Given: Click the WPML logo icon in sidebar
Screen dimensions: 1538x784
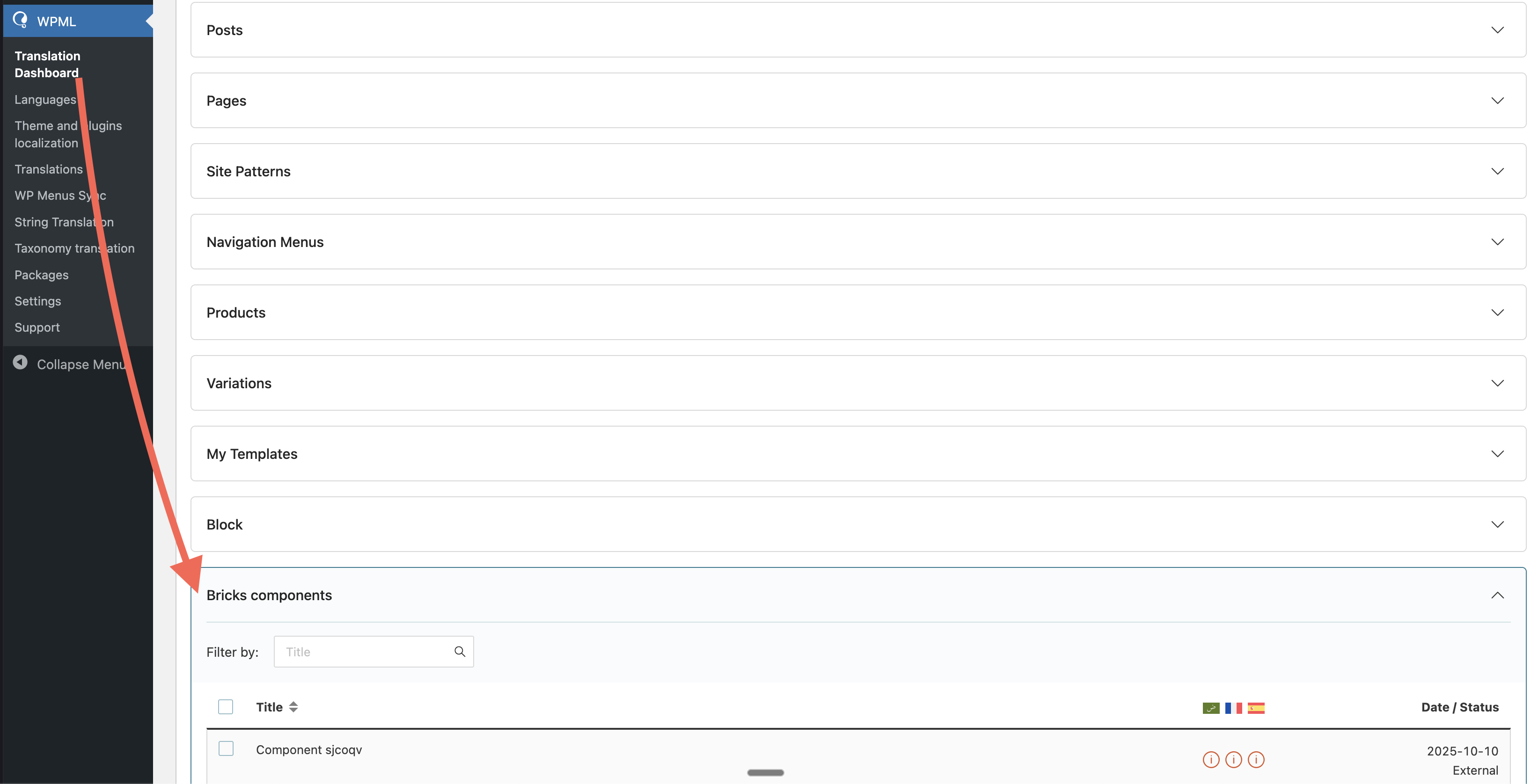Looking at the screenshot, I should click(x=20, y=20).
